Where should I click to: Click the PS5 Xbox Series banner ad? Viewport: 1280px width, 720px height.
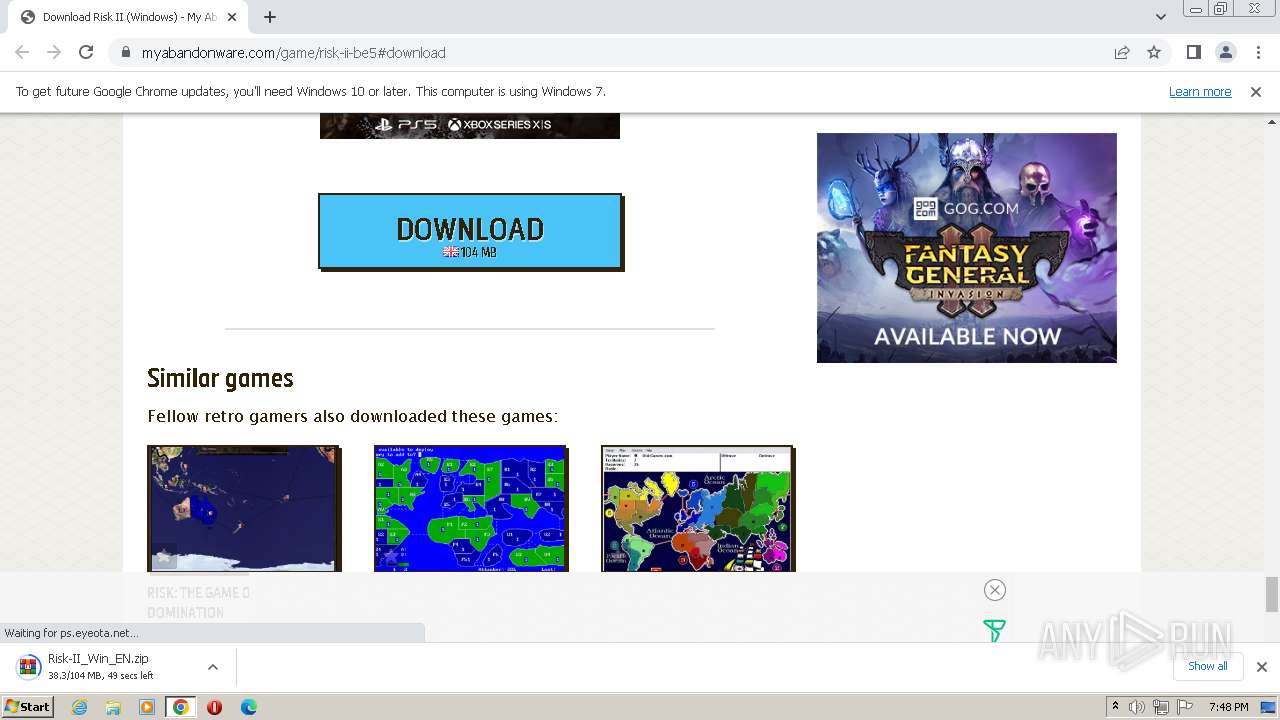pos(470,126)
